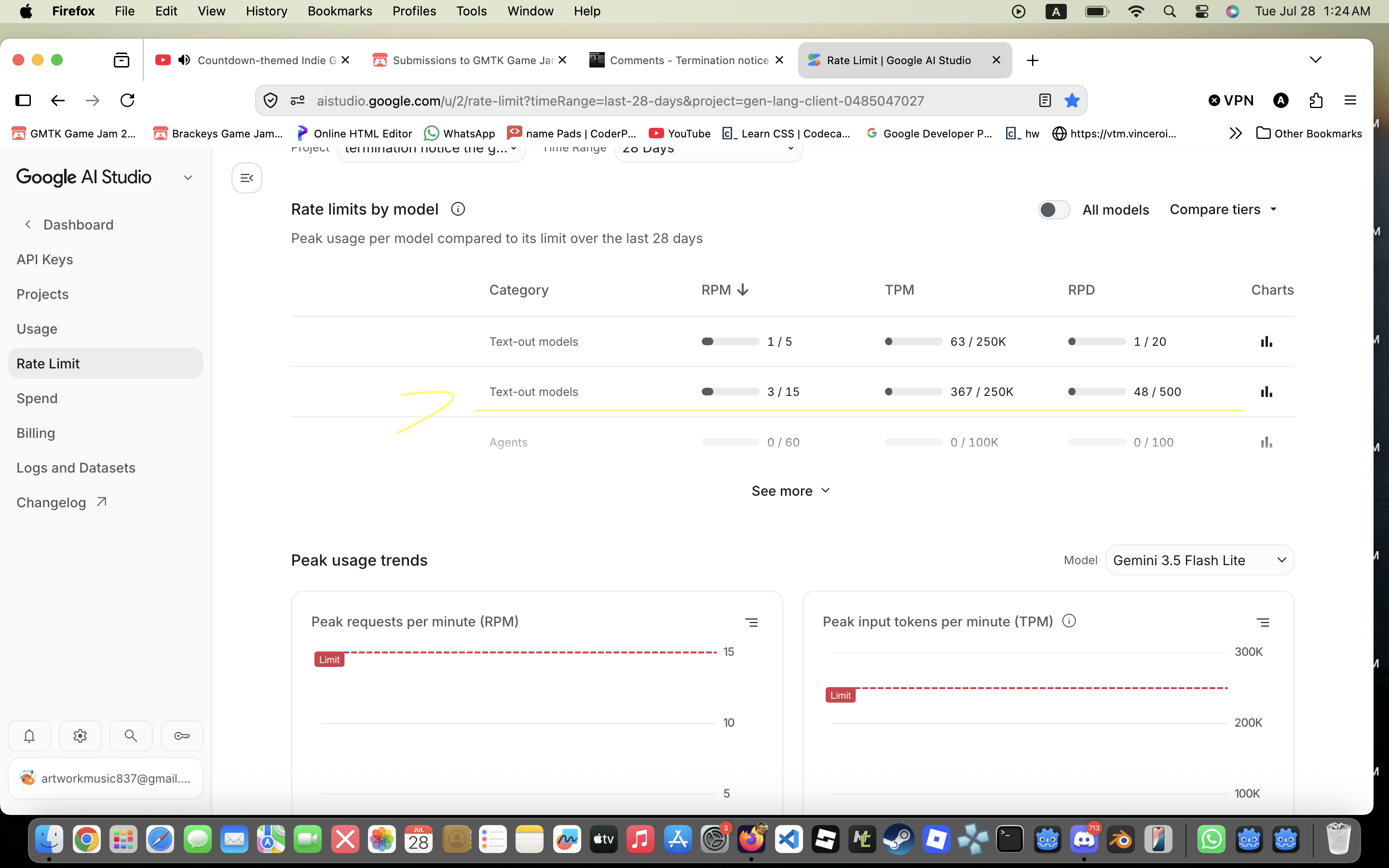Open the Changelog external link
This screenshot has height=868, width=1389.
pos(106,502)
